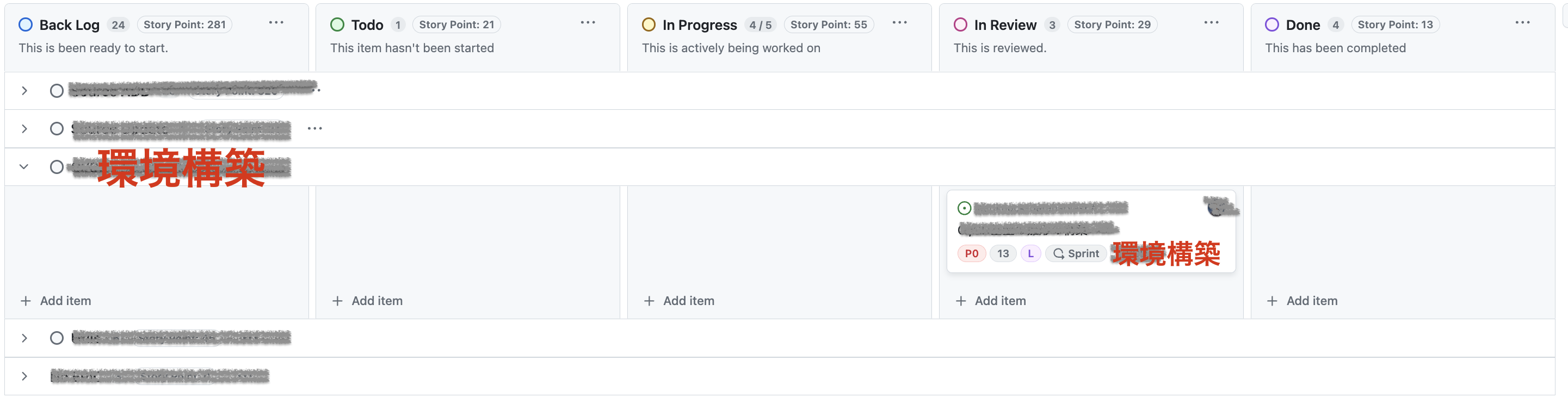The width and height of the screenshot is (1568, 410).
Task: Expand the fourth group row chevron
Action: click(x=24, y=338)
